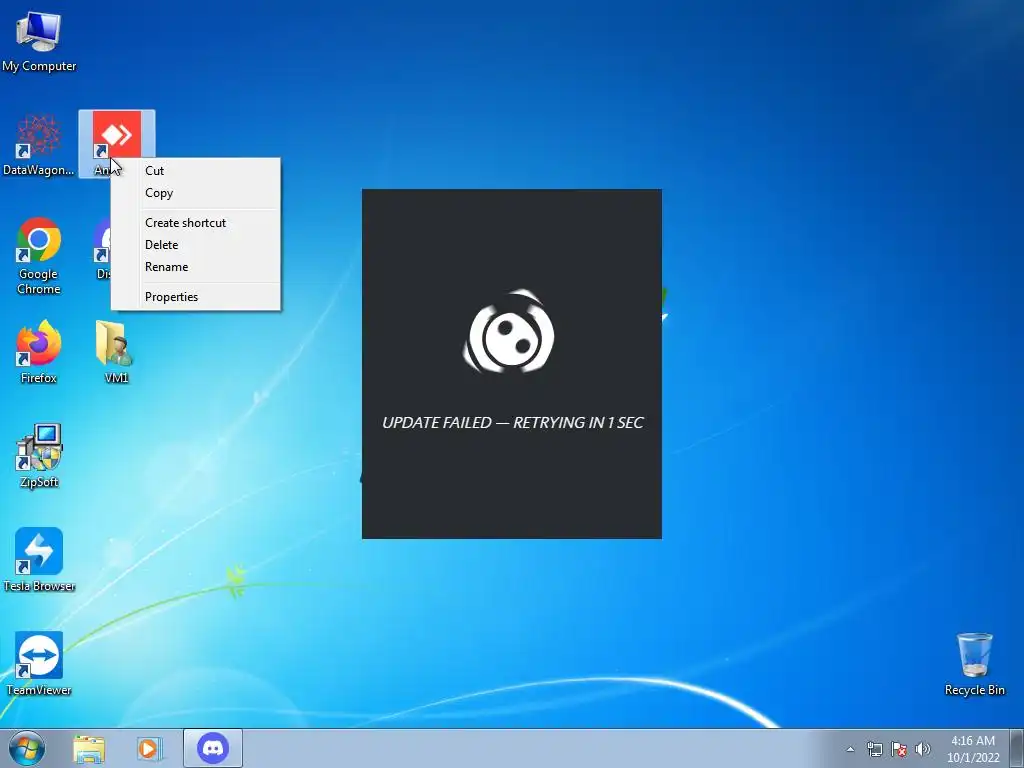Image resolution: width=1024 pixels, height=768 pixels.
Task: Select the partially hidden Discord desktop shortcut
Action: click(102, 248)
